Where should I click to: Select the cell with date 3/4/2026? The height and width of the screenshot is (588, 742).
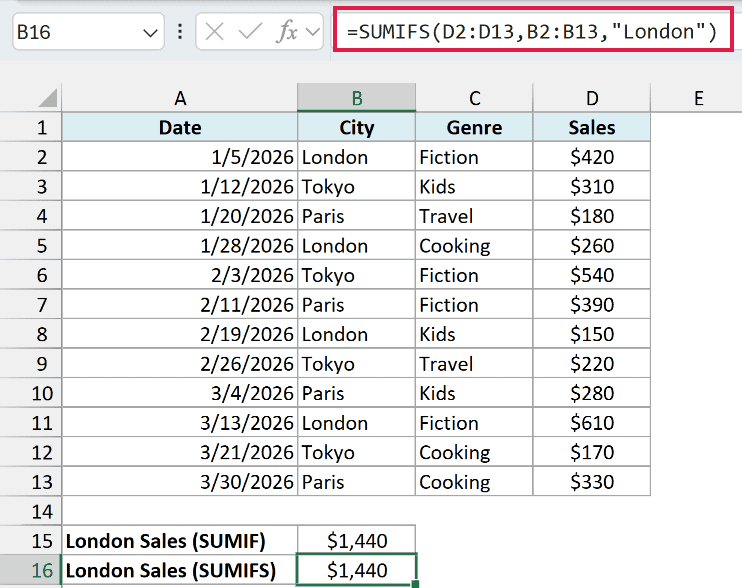pyautogui.click(x=180, y=393)
